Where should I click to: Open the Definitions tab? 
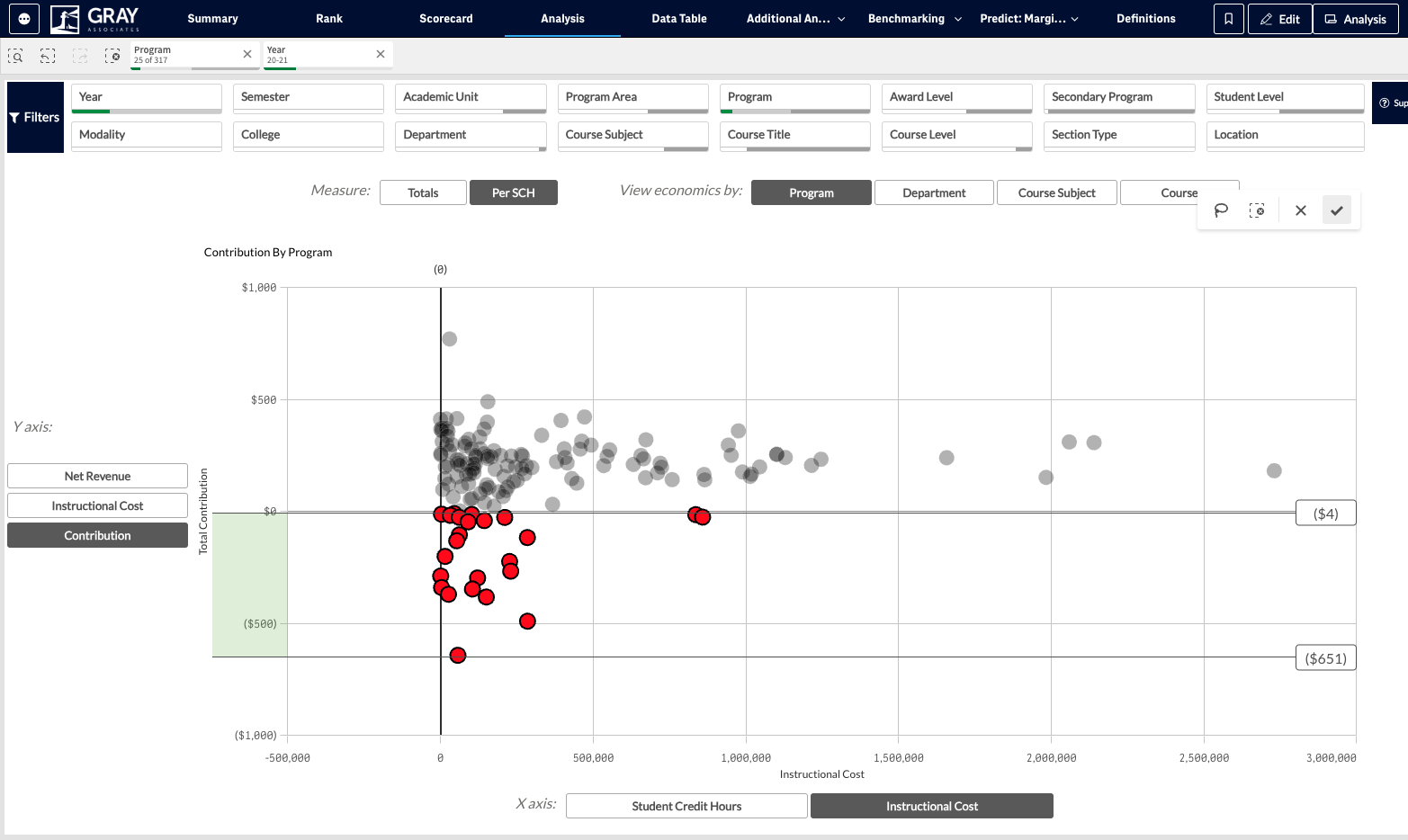1146,19
